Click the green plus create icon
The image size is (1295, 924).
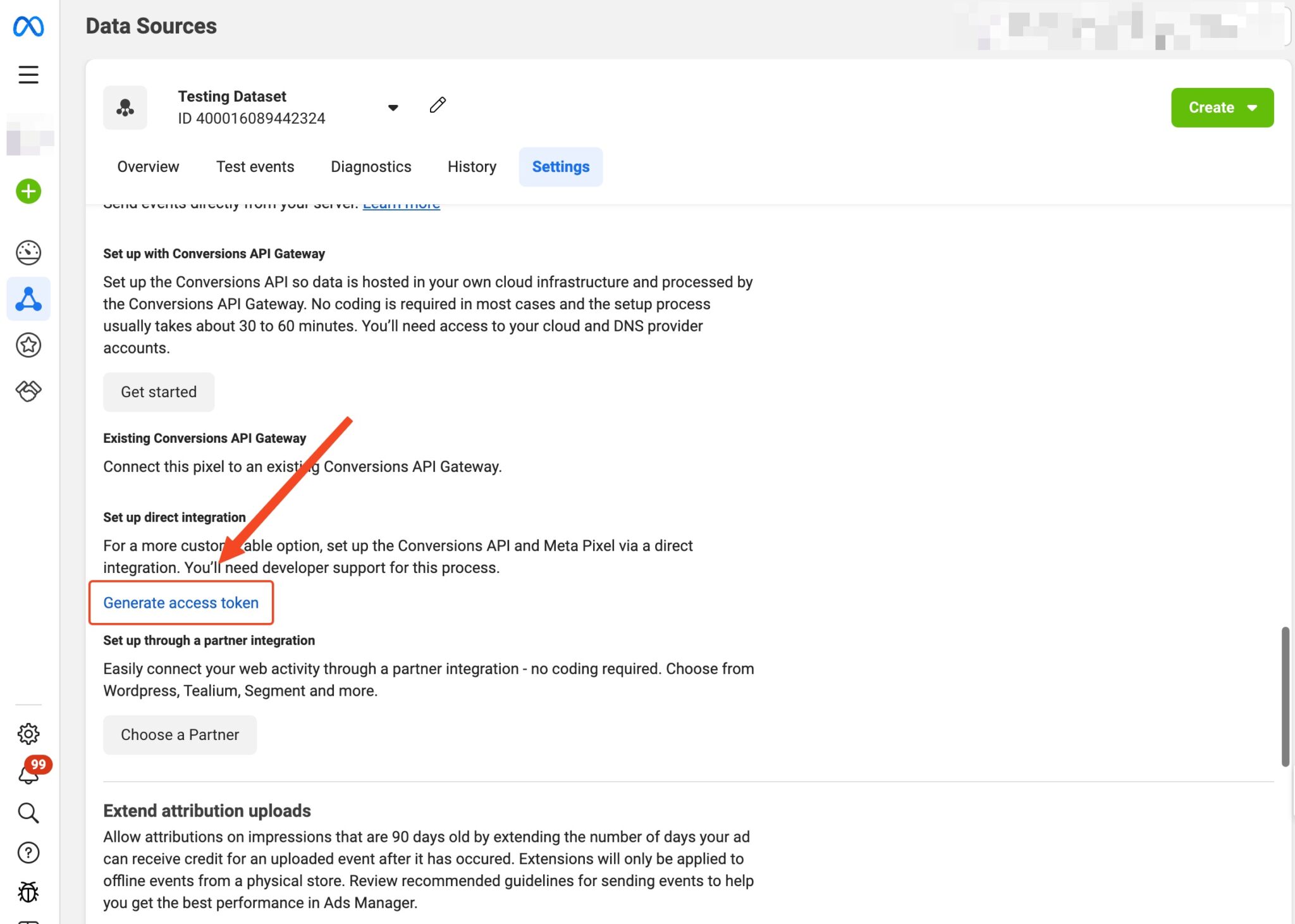[x=28, y=191]
